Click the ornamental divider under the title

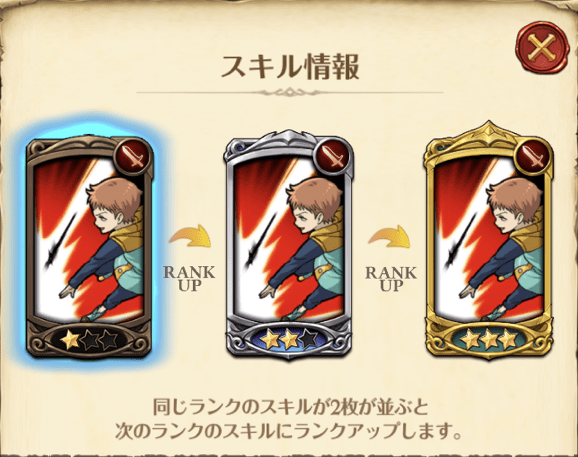(290, 91)
